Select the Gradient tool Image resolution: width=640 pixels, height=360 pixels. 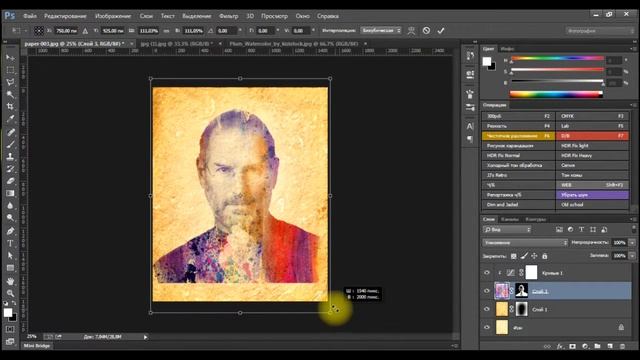(x=11, y=193)
